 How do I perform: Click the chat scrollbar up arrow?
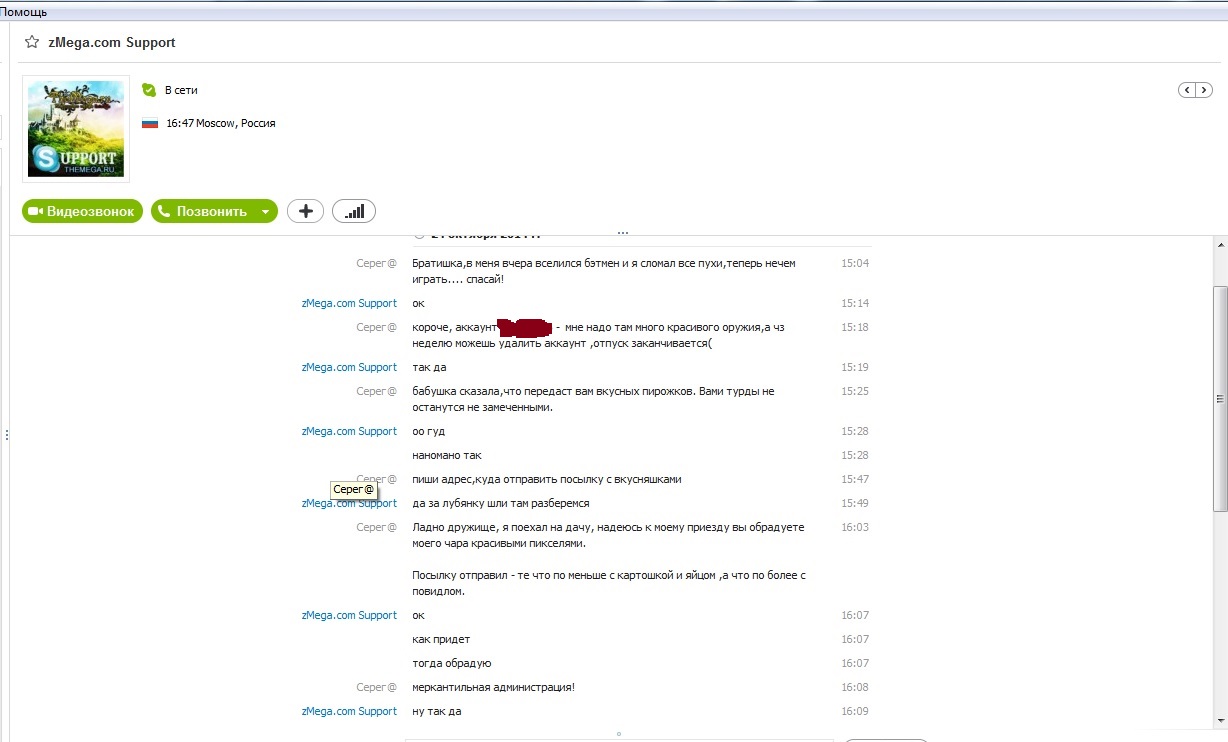(1220, 246)
